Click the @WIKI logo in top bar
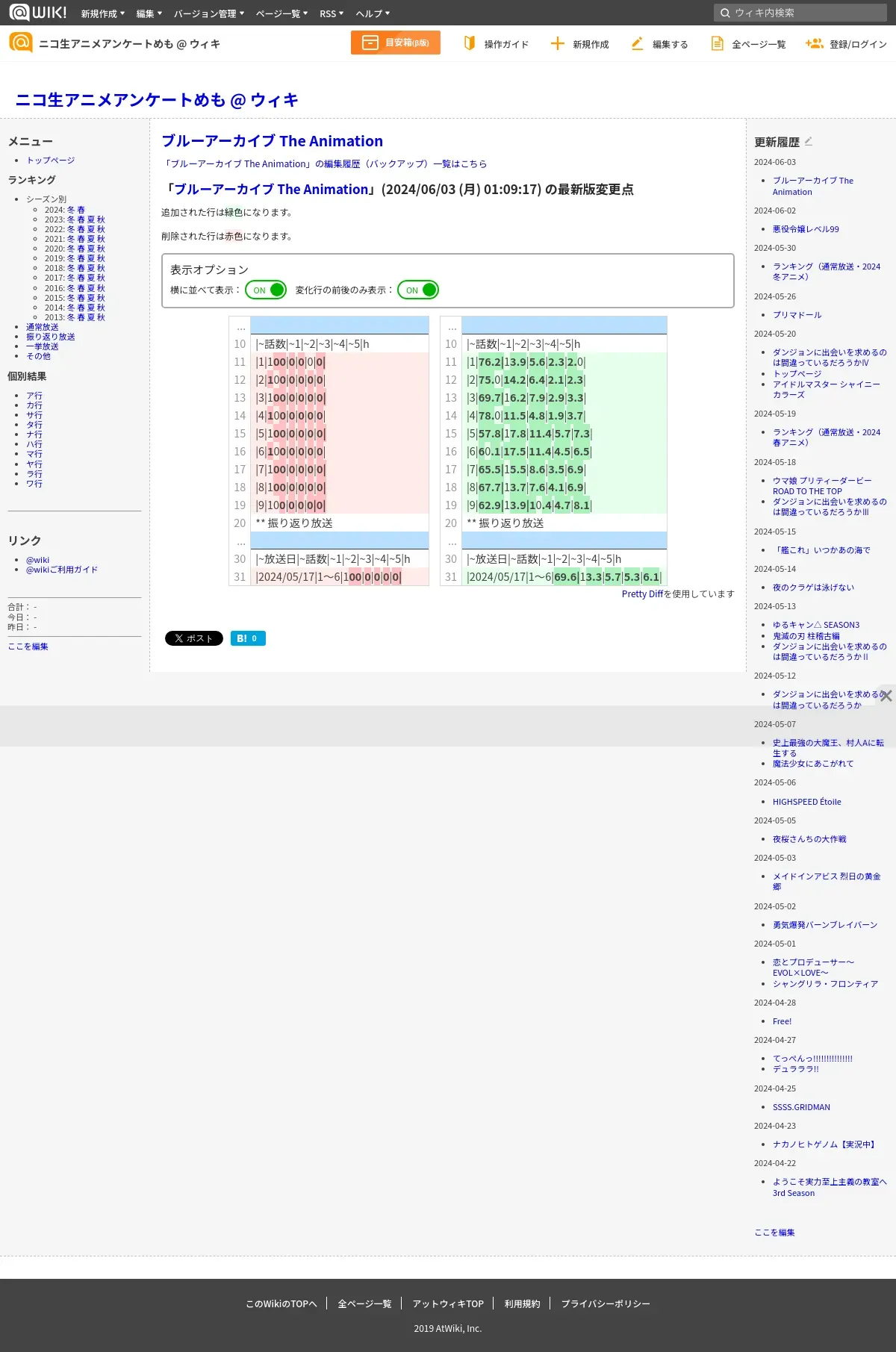This screenshot has width=896, height=1352. point(38,12)
